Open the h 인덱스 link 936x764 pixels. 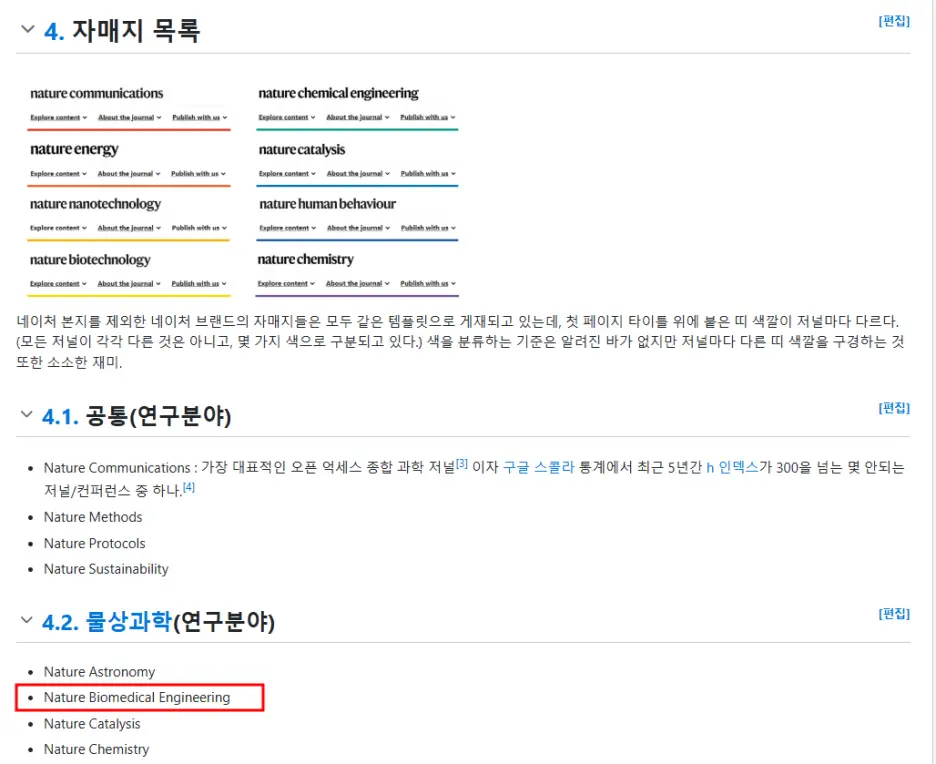(x=732, y=467)
